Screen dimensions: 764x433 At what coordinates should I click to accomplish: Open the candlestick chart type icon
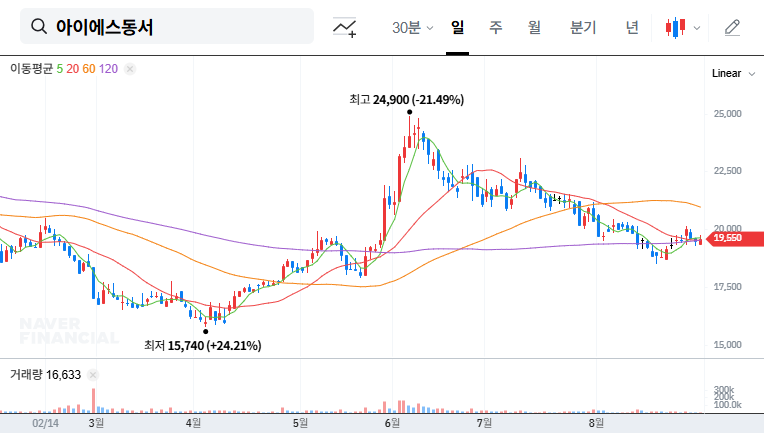point(675,28)
